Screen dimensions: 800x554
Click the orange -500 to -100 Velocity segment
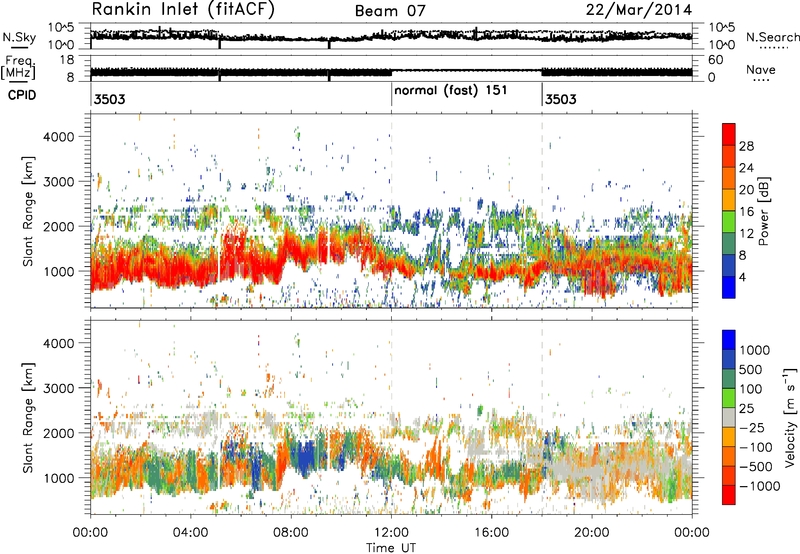click(729, 457)
